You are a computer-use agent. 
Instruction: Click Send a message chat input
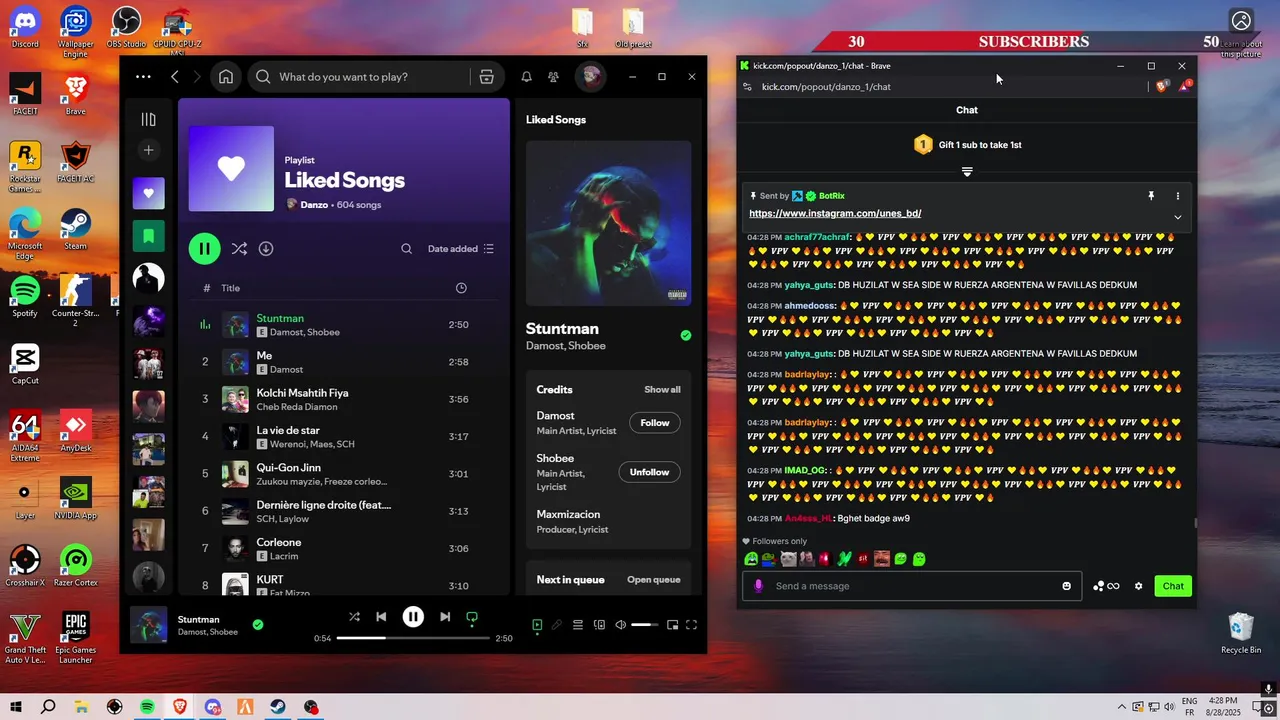pos(912,586)
